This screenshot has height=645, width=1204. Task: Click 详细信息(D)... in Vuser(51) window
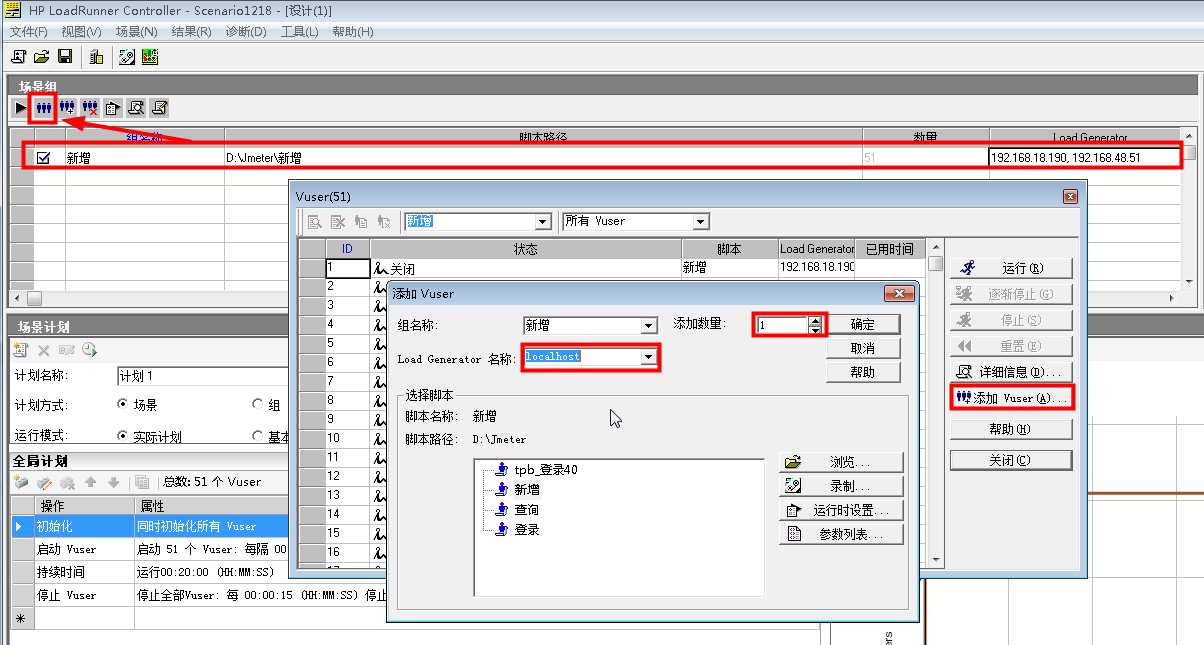click(1011, 372)
